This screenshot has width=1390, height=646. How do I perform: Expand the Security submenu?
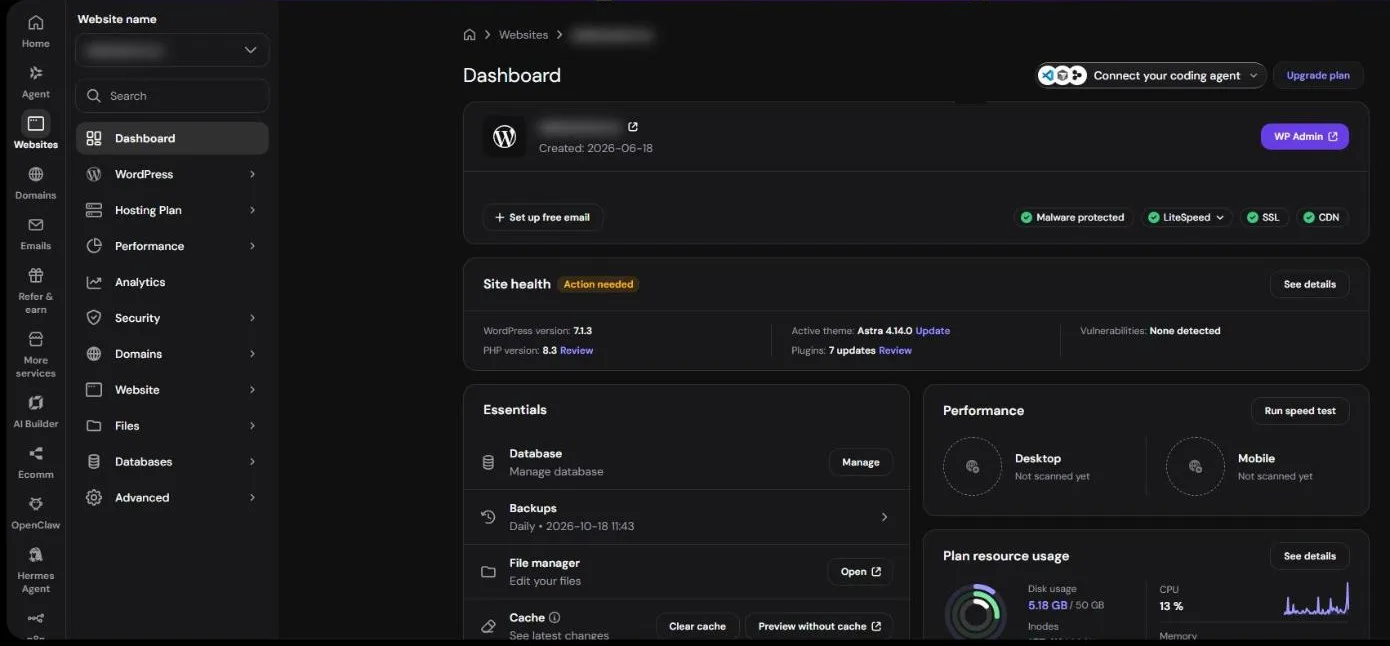[252, 318]
